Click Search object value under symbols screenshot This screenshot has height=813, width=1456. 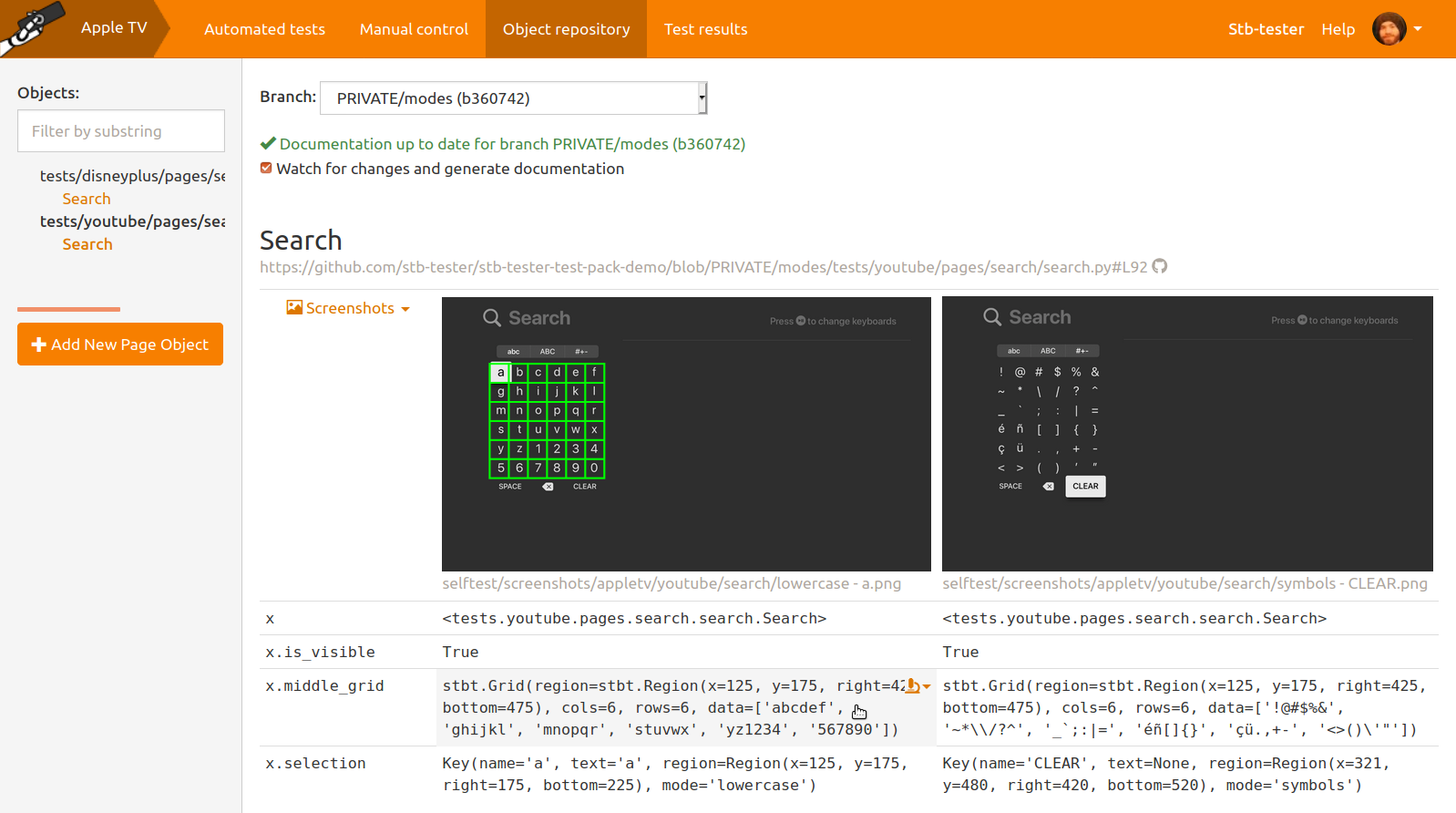[x=1134, y=618]
